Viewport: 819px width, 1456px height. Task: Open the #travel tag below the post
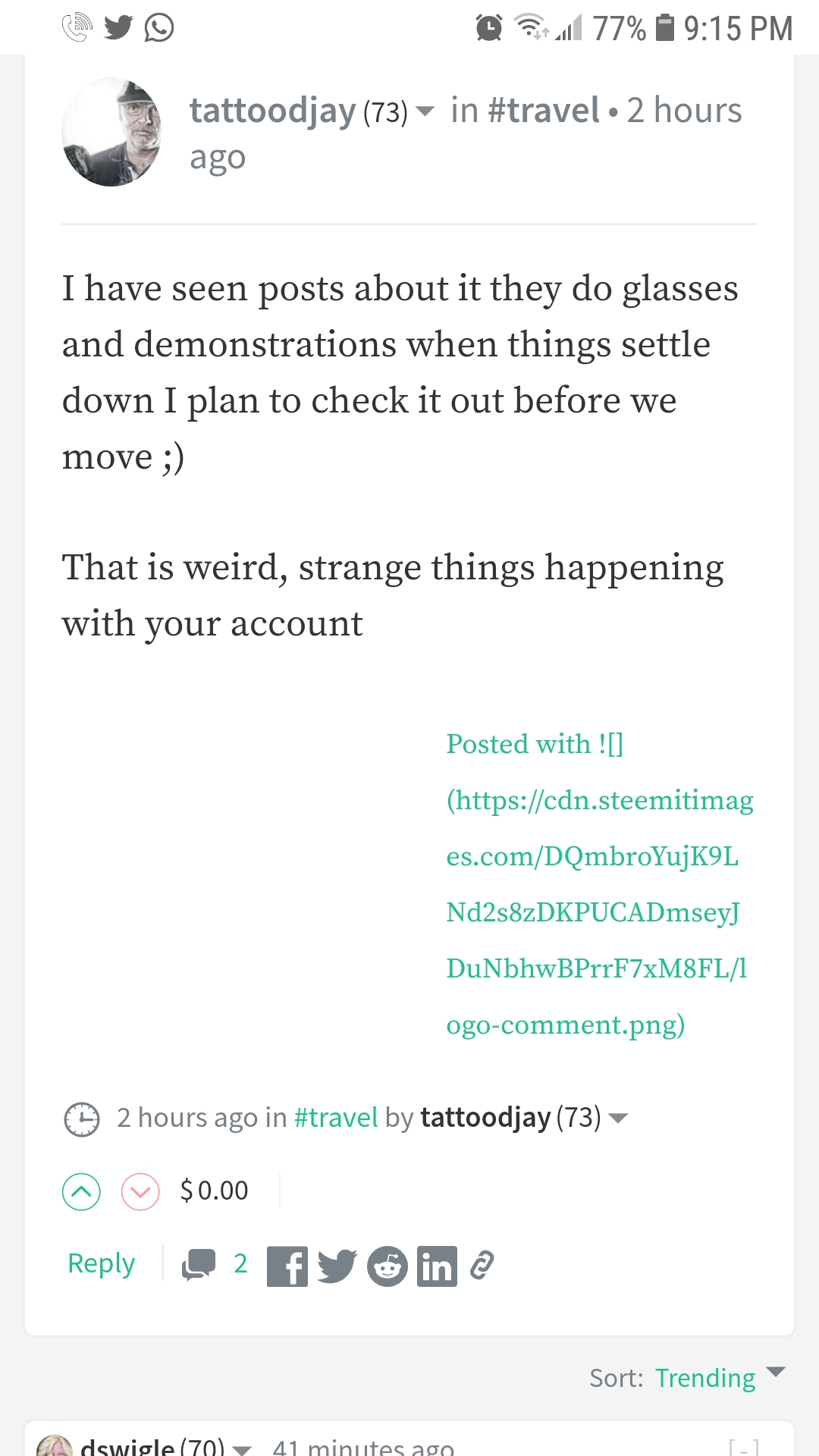[335, 1118]
